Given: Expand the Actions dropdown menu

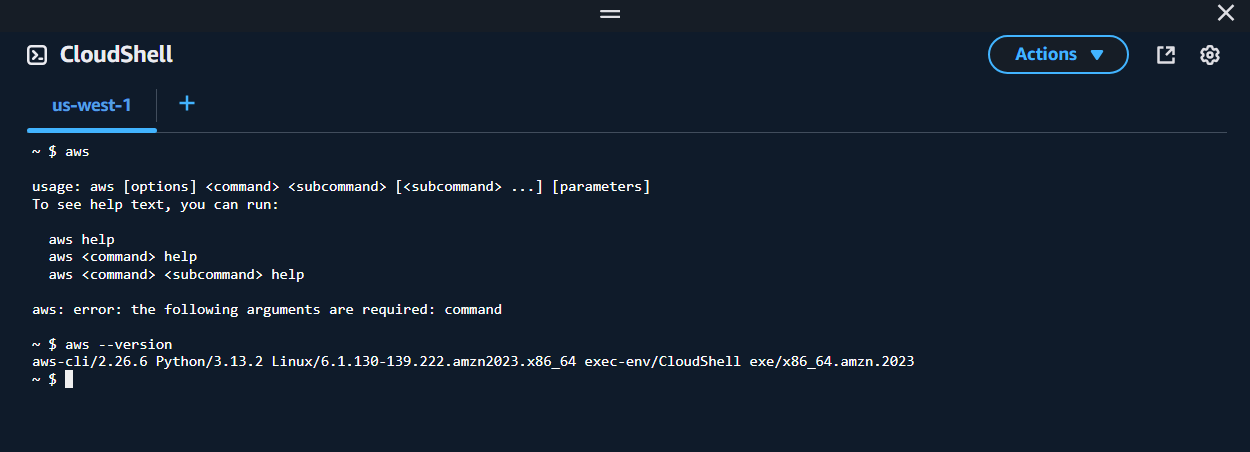Looking at the screenshot, I should [x=1058, y=55].
